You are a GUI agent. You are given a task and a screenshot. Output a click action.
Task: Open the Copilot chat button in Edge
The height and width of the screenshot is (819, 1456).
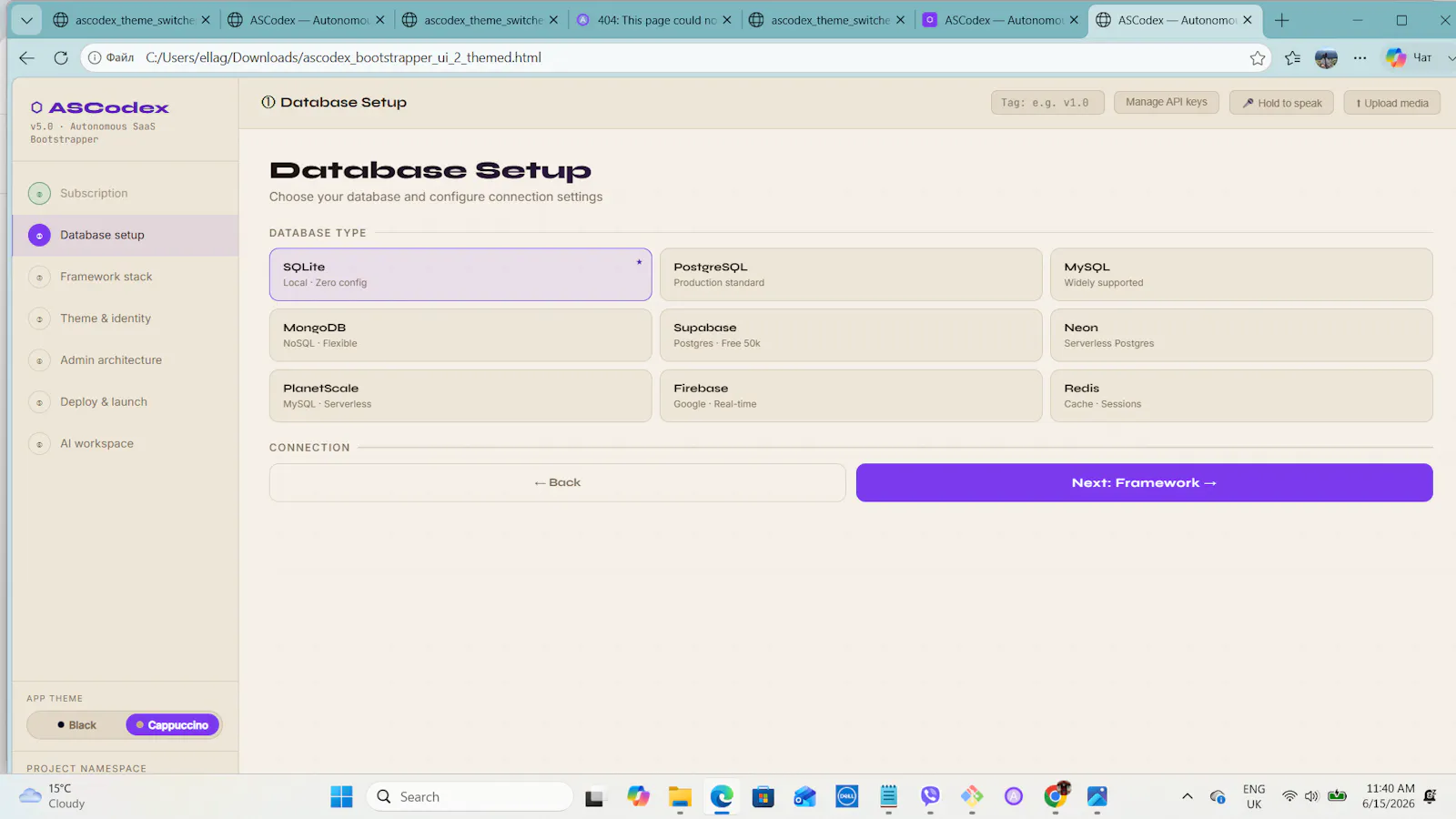[1409, 57]
